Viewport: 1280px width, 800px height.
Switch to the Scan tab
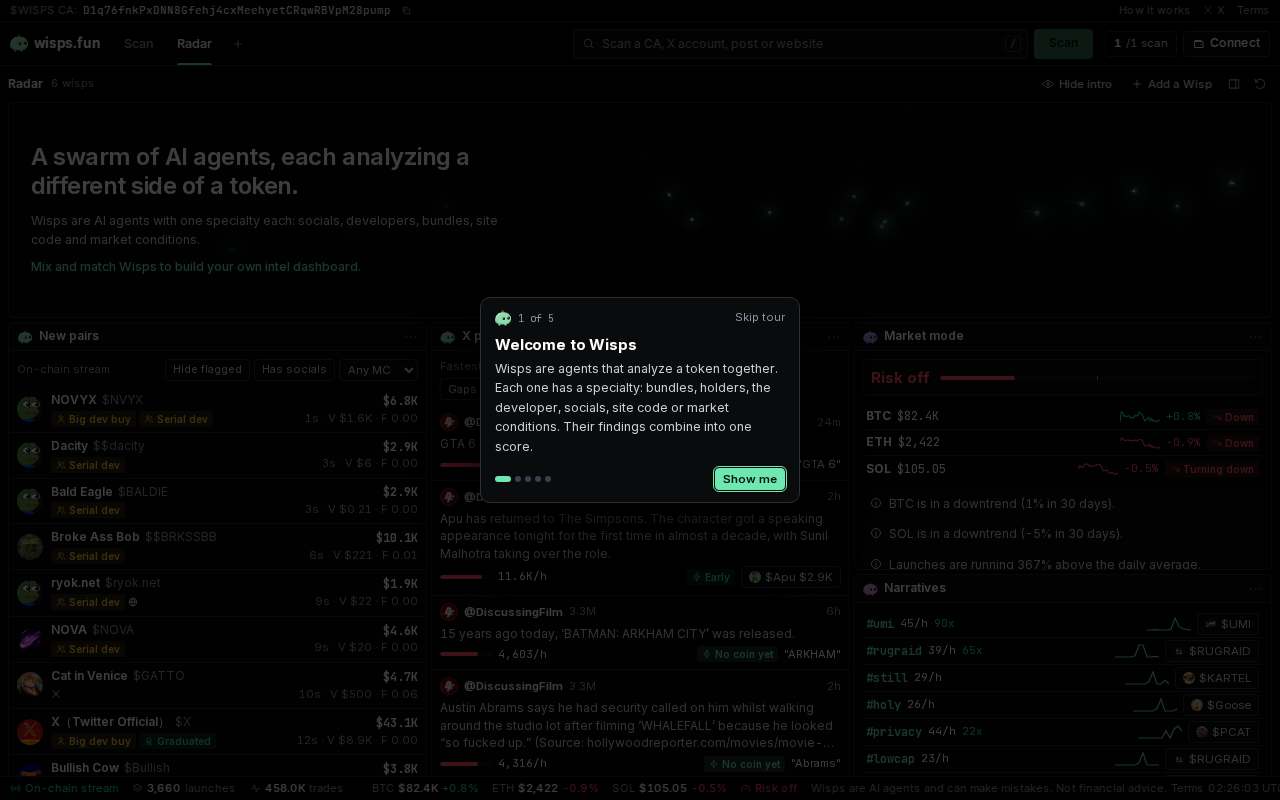pyautogui.click(x=139, y=43)
